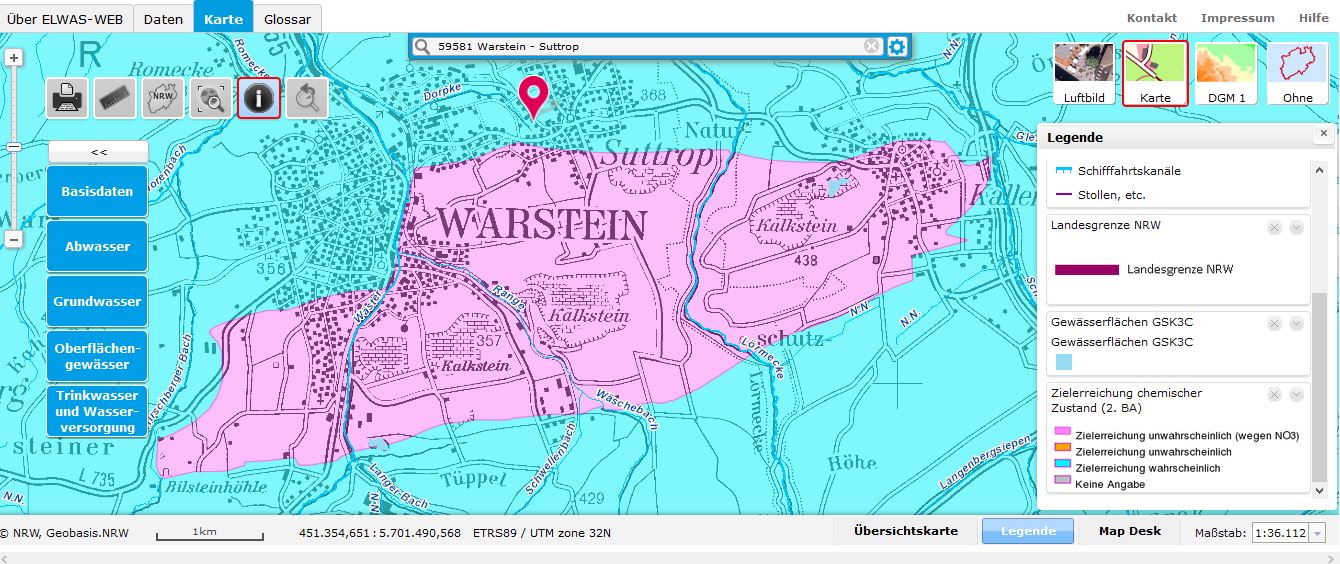Collapse the left layer menu panel

98,152
